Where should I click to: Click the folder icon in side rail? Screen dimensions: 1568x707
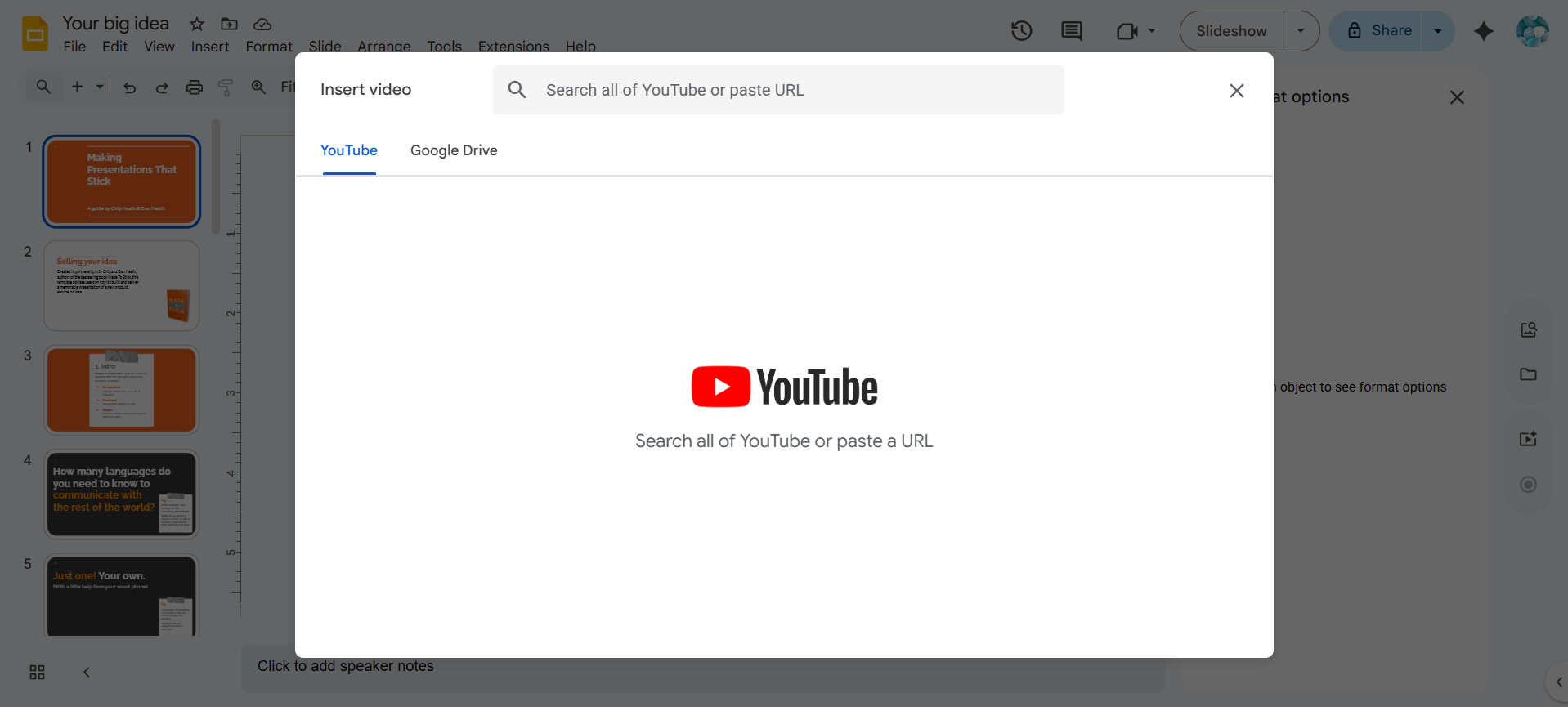tap(1529, 374)
